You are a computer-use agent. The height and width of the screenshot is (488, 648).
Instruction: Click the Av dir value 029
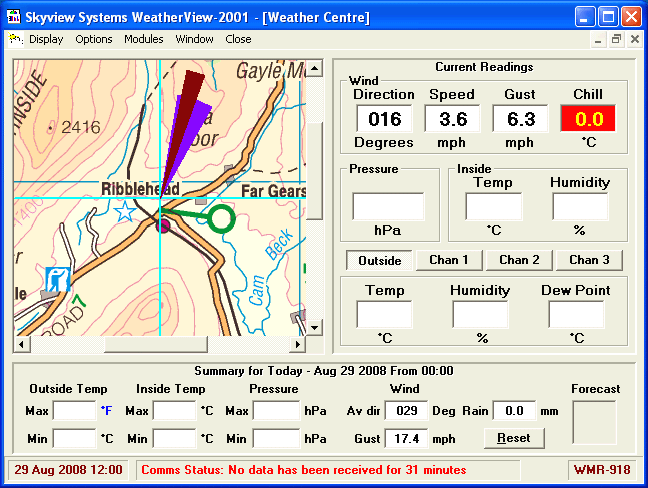coord(407,411)
